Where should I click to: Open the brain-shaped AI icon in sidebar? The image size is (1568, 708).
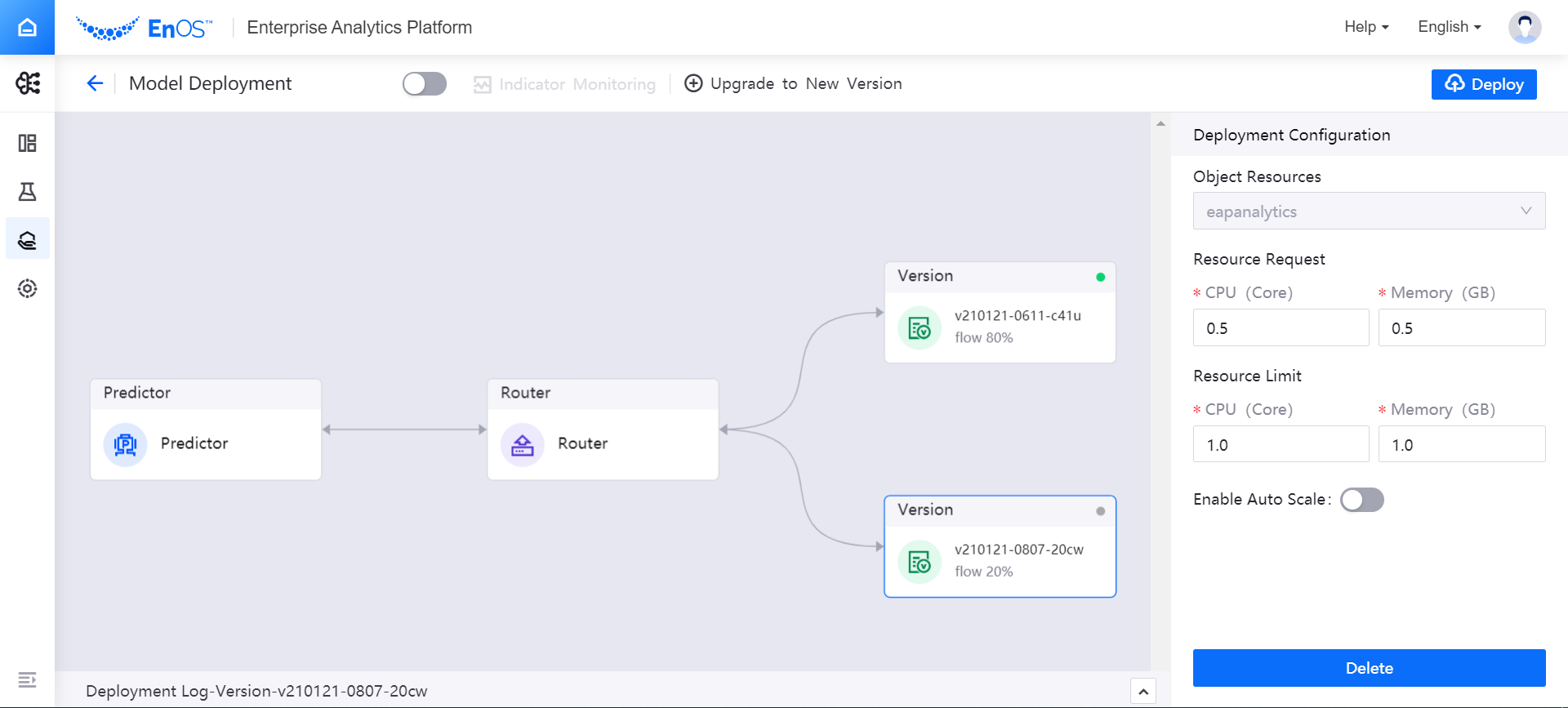pyautogui.click(x=28, y=82)
